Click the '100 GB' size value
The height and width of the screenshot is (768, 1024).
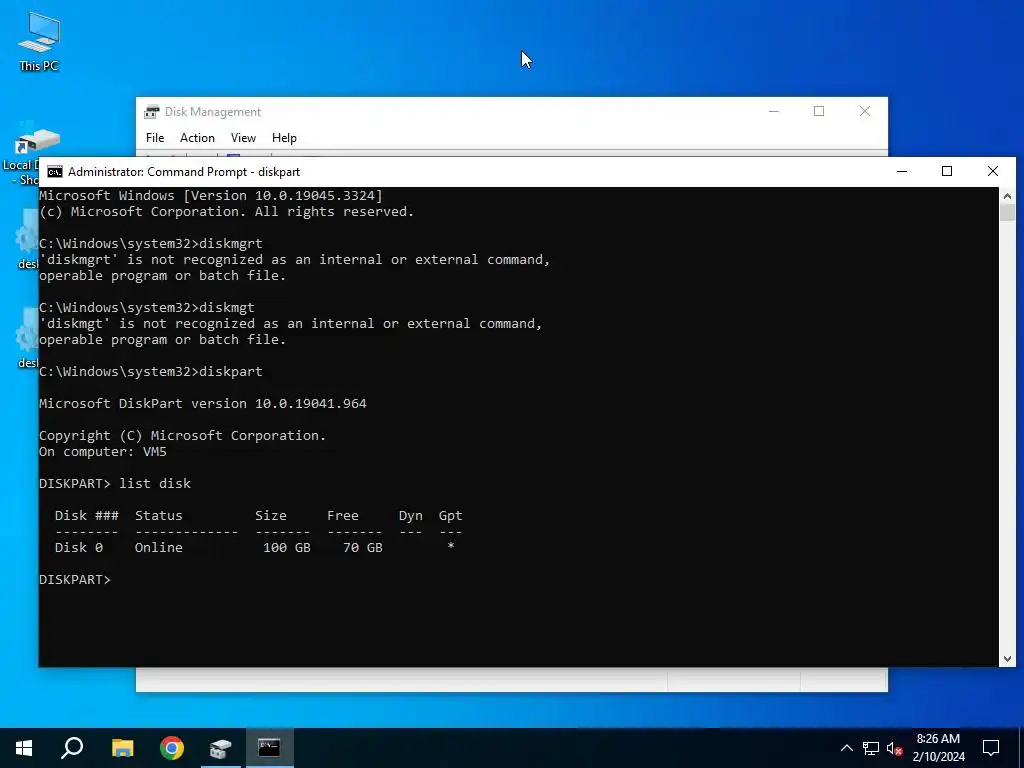287,547
